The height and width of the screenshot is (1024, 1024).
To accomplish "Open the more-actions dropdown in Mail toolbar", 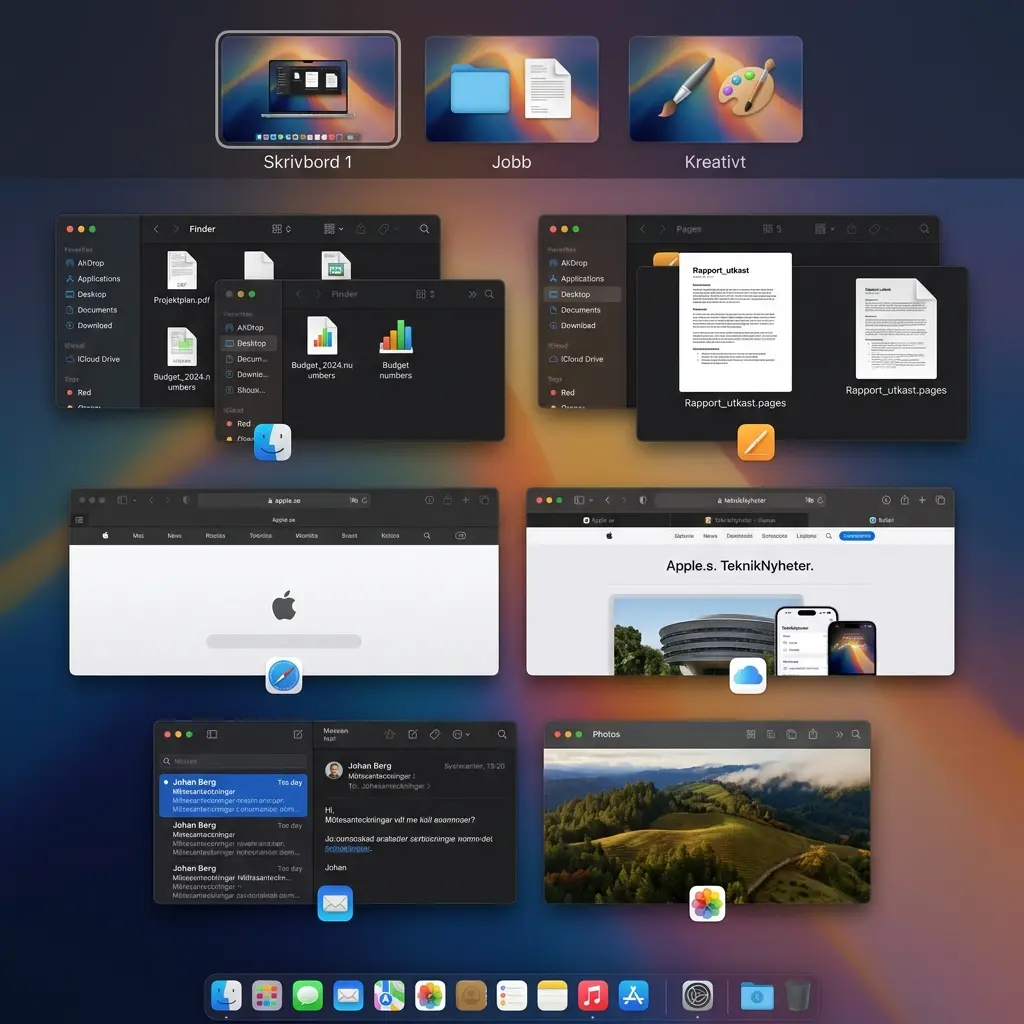I will [x=461, y=734].
